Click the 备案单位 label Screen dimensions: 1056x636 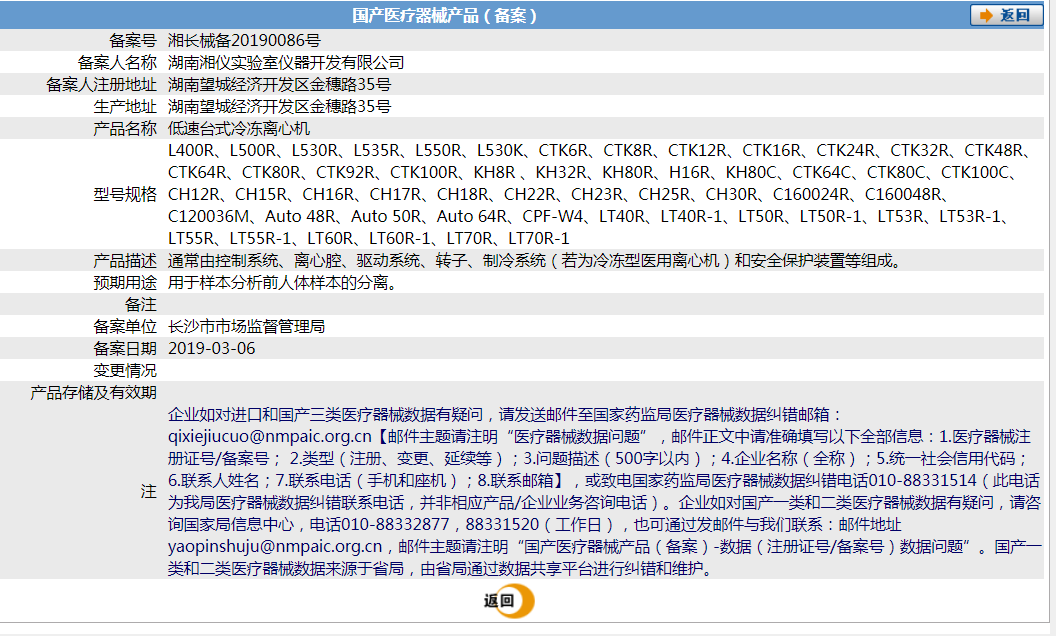click(x=125, y=327)
